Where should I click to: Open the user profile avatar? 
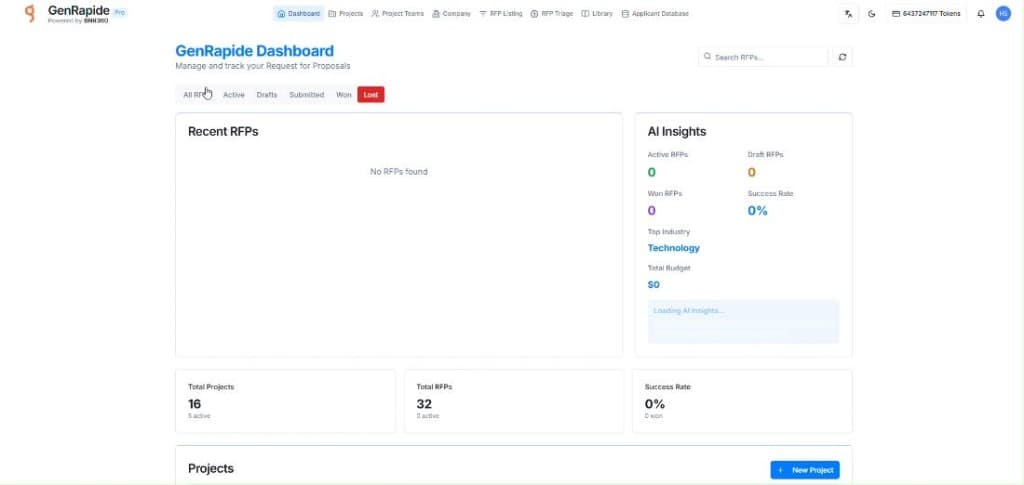click(1003, 13)
